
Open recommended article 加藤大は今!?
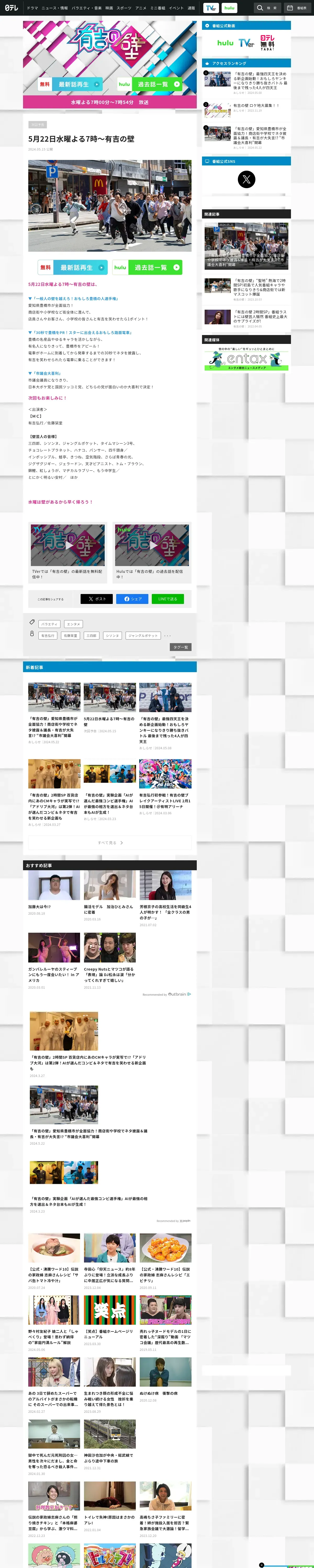(54, 892)
